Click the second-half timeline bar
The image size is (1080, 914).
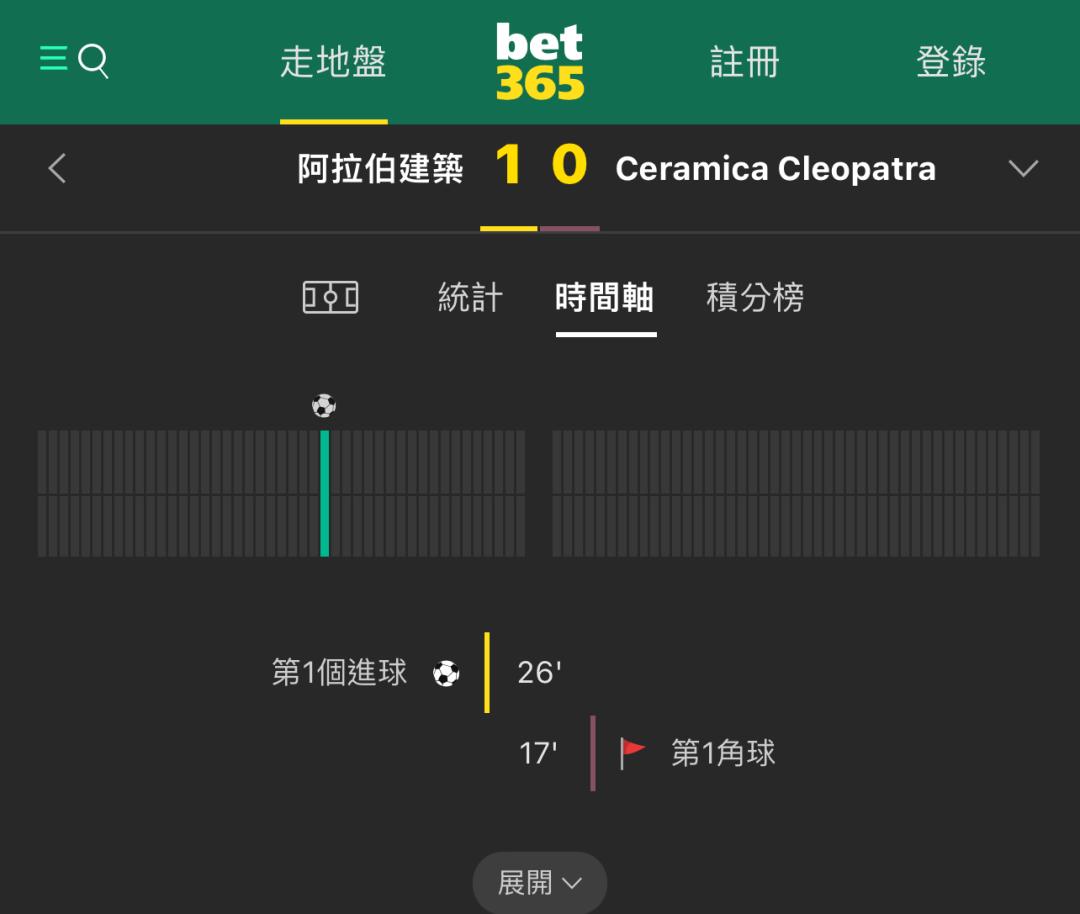coord(796,493)
